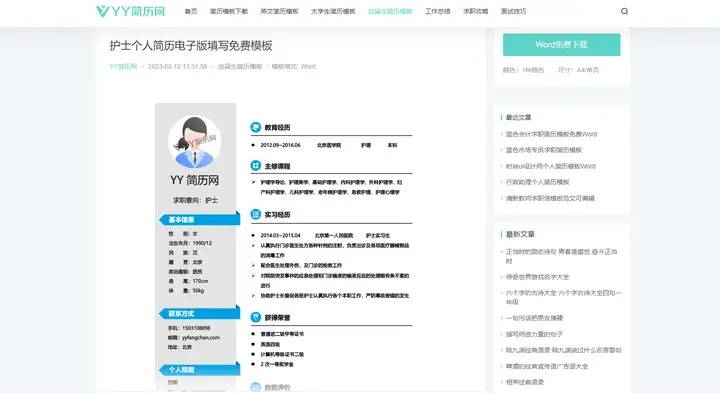Open the 求职攻略 nav item
The height and width of the screenshot is (393, 720).
475,11
